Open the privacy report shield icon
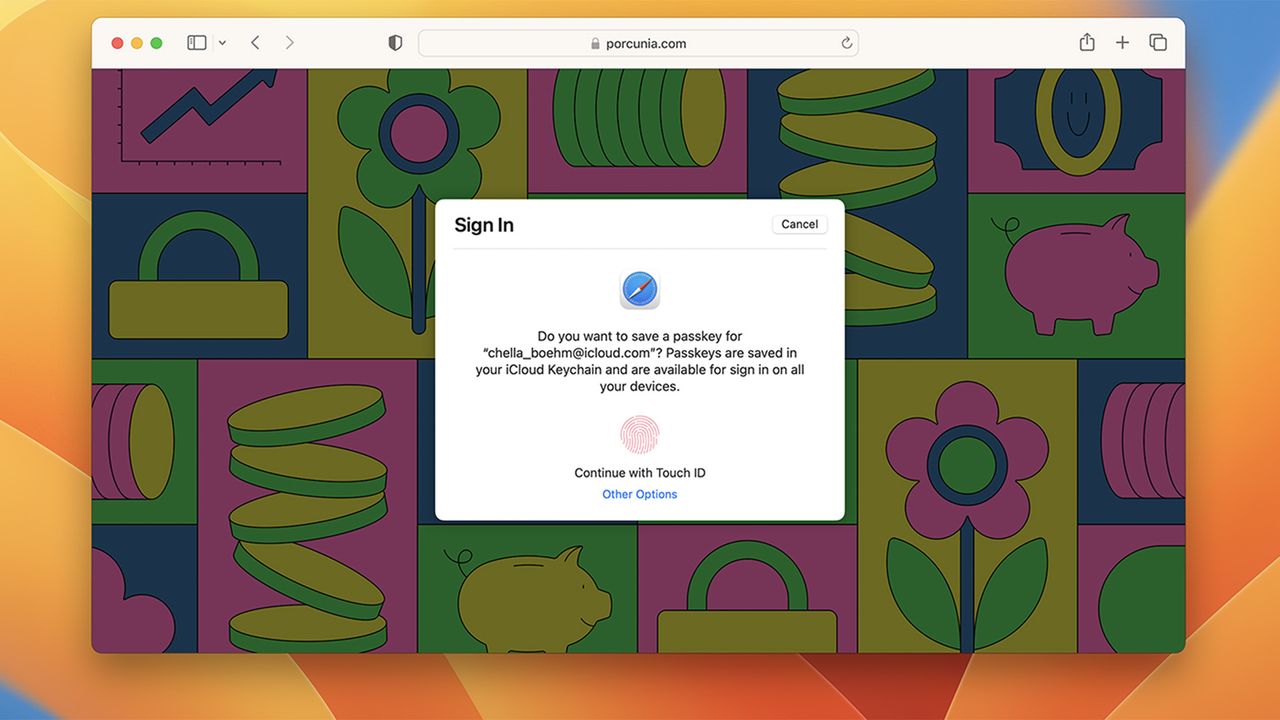 coord(395,43)
